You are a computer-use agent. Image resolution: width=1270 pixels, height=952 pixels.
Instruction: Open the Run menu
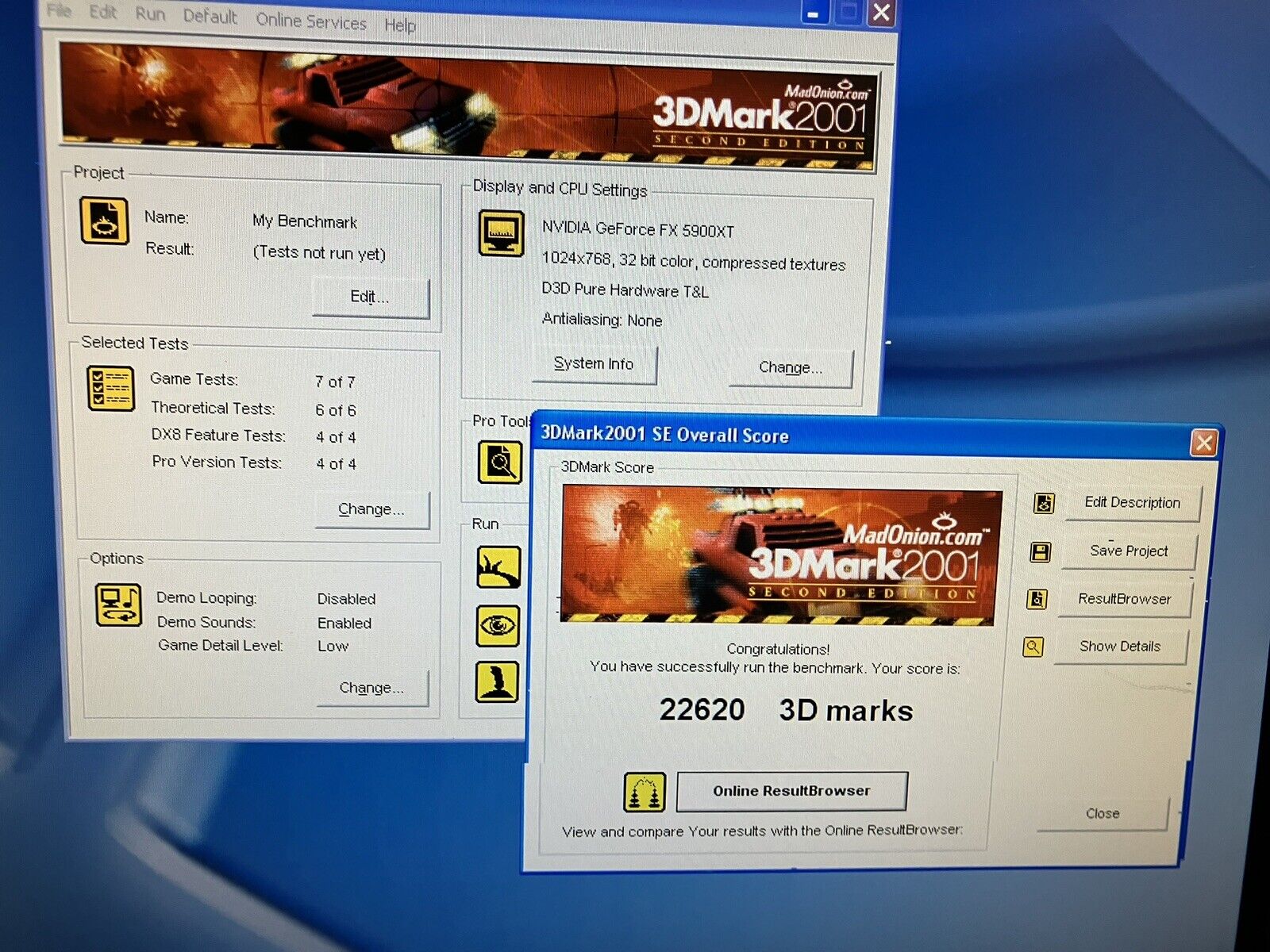150,13
